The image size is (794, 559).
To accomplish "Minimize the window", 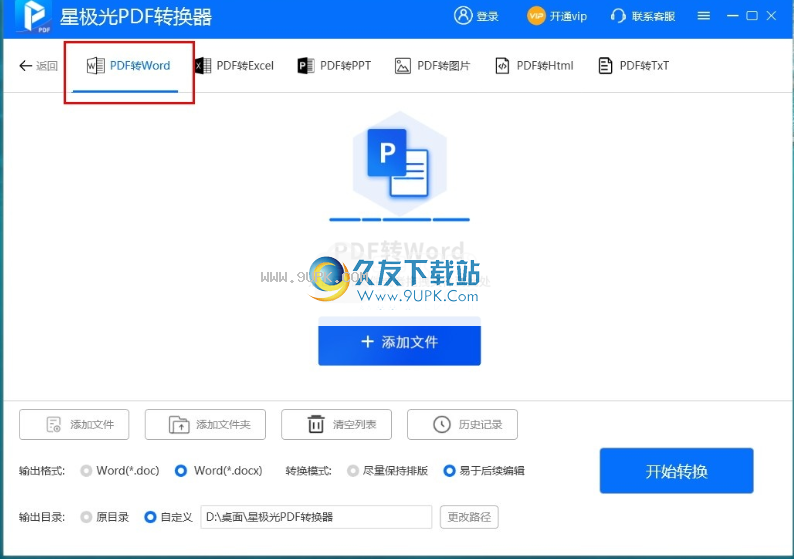I will pos(732,16).
